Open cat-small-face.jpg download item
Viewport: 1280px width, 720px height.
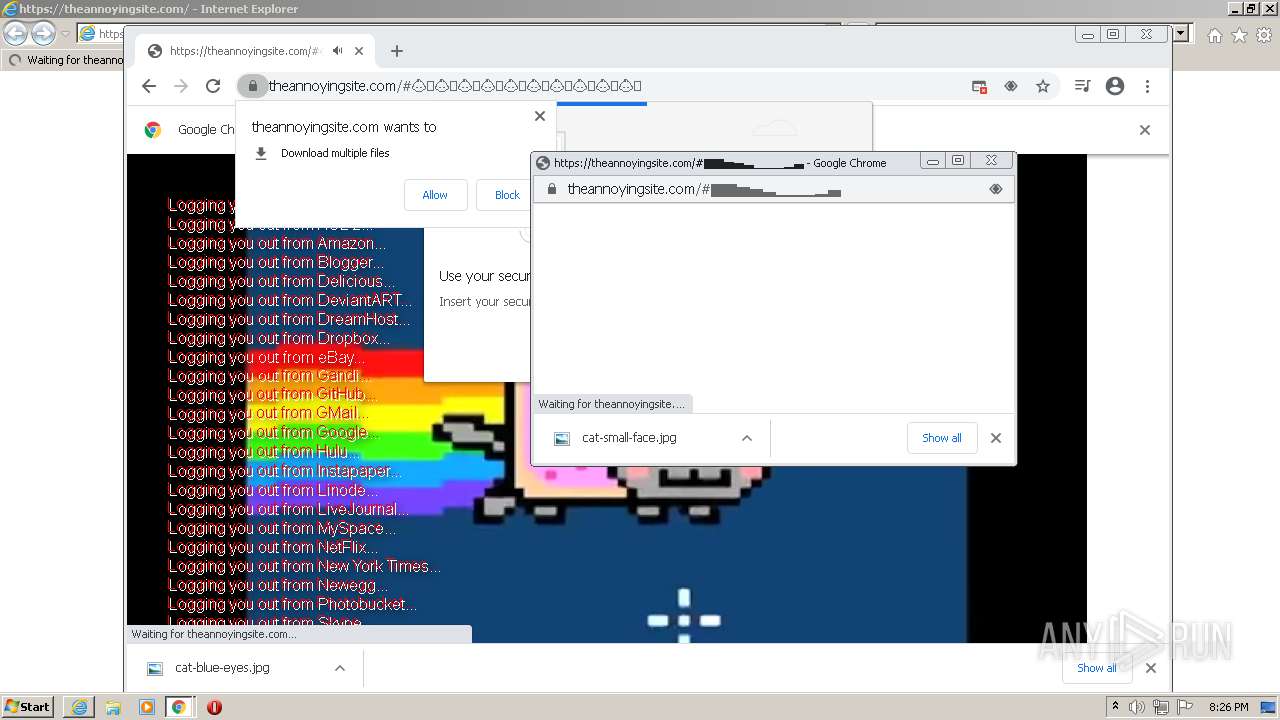click(x=630, y=438)
